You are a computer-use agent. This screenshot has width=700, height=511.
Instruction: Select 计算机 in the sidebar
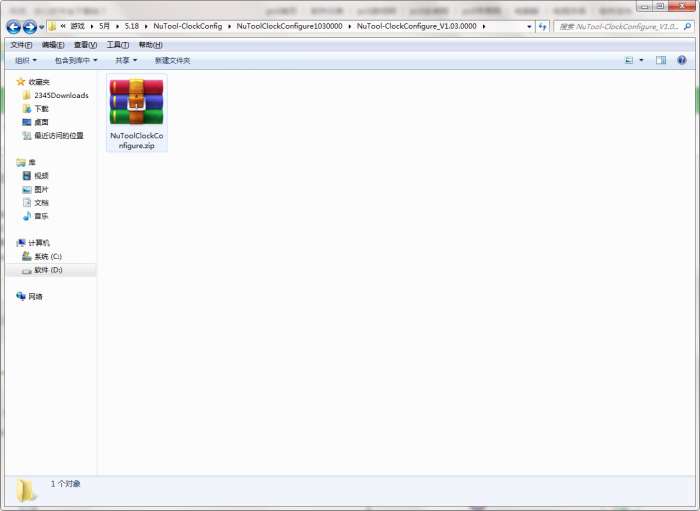(x=33, y=243)
